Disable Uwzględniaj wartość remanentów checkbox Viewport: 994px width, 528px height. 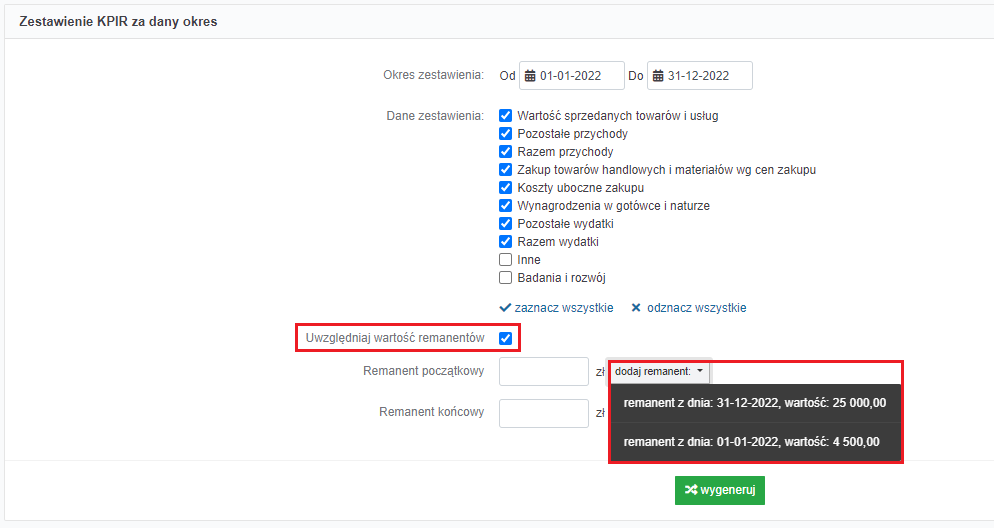505,338
